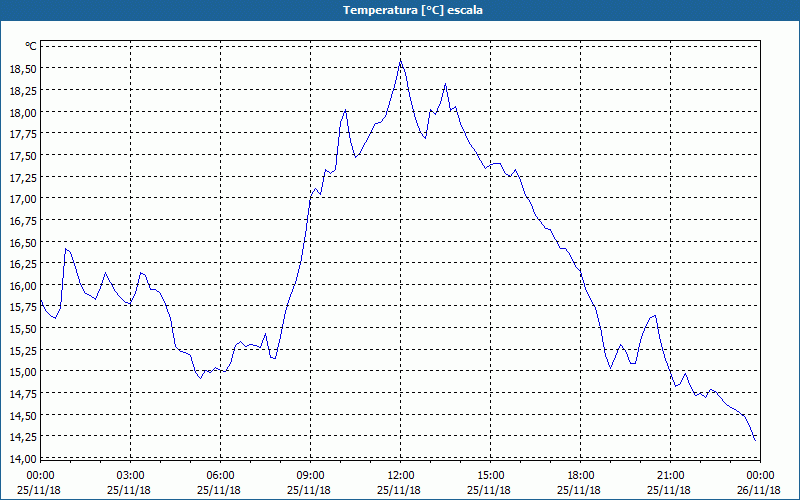Image resolution: width=800 pixels, height=500 pixels.
Task: Click the 14,50 axis value
Action: [x=23, y=415]
